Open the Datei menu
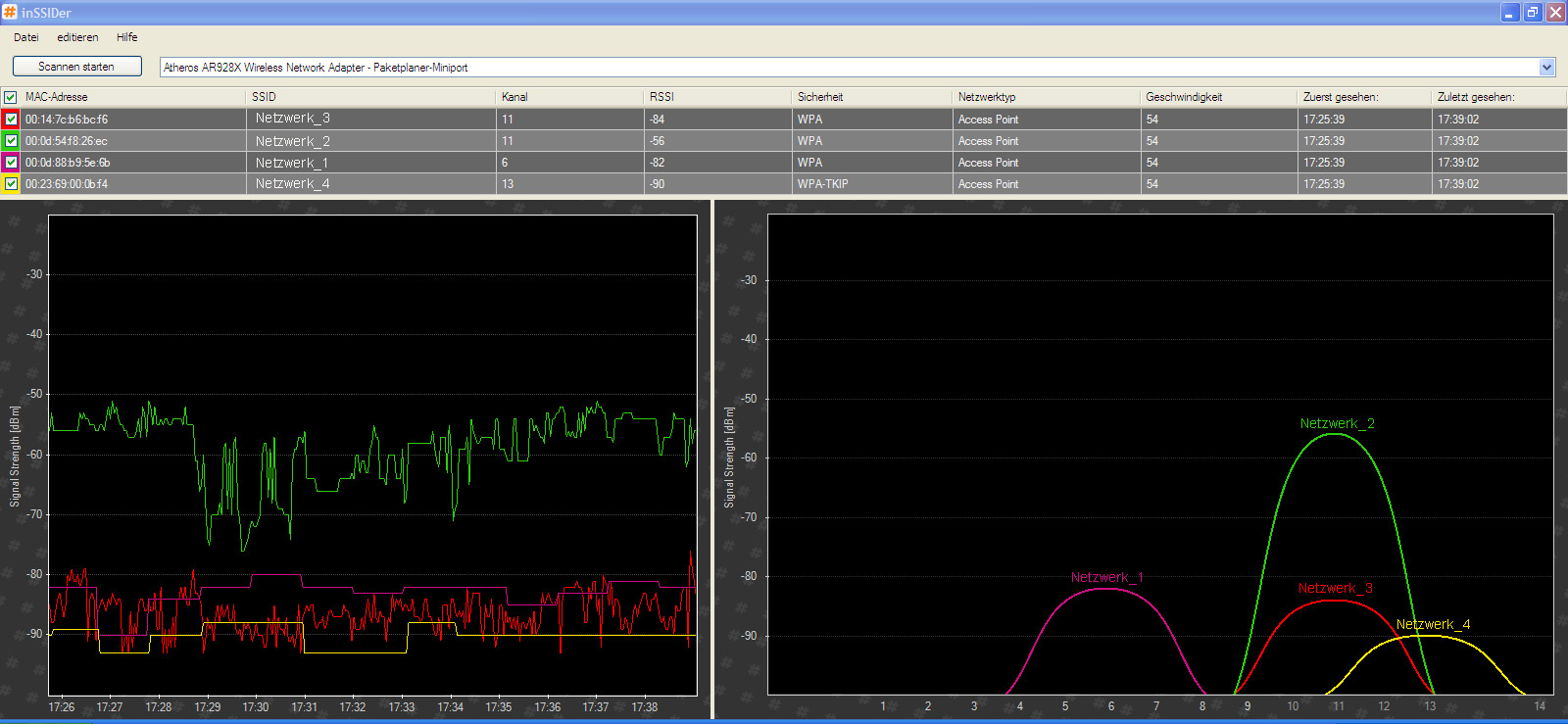This screenshot has width=1568, height=724. (26, 37)
